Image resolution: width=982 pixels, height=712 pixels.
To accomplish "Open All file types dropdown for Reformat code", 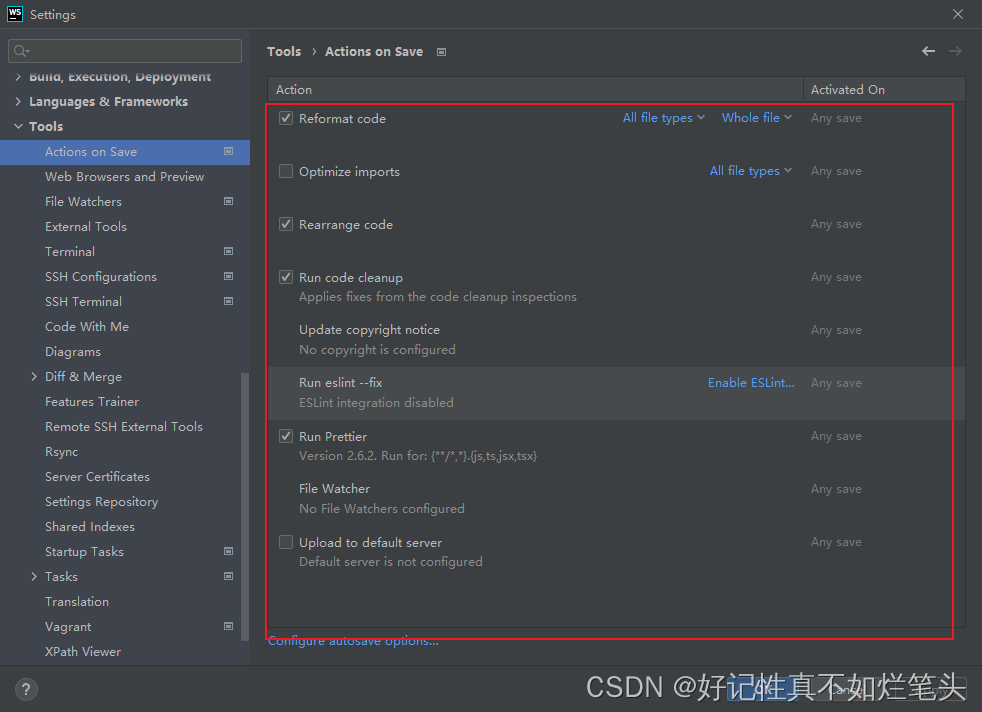I will pos(663,118).
